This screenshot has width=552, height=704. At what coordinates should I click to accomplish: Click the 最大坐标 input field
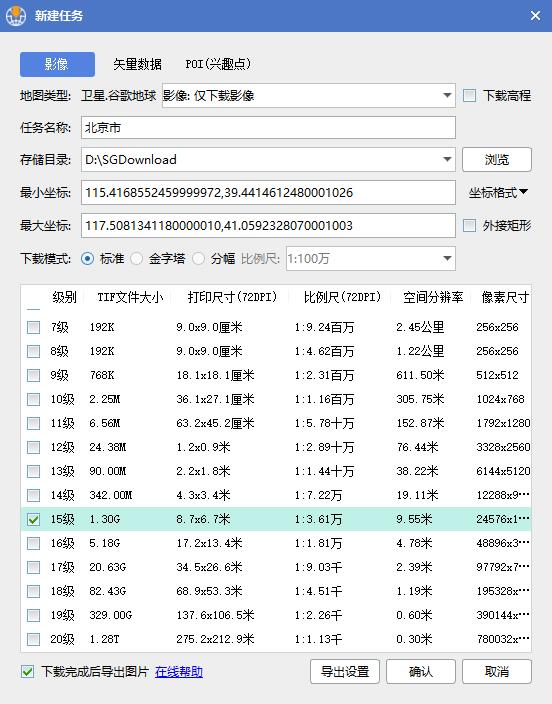[x=268, y=225]
